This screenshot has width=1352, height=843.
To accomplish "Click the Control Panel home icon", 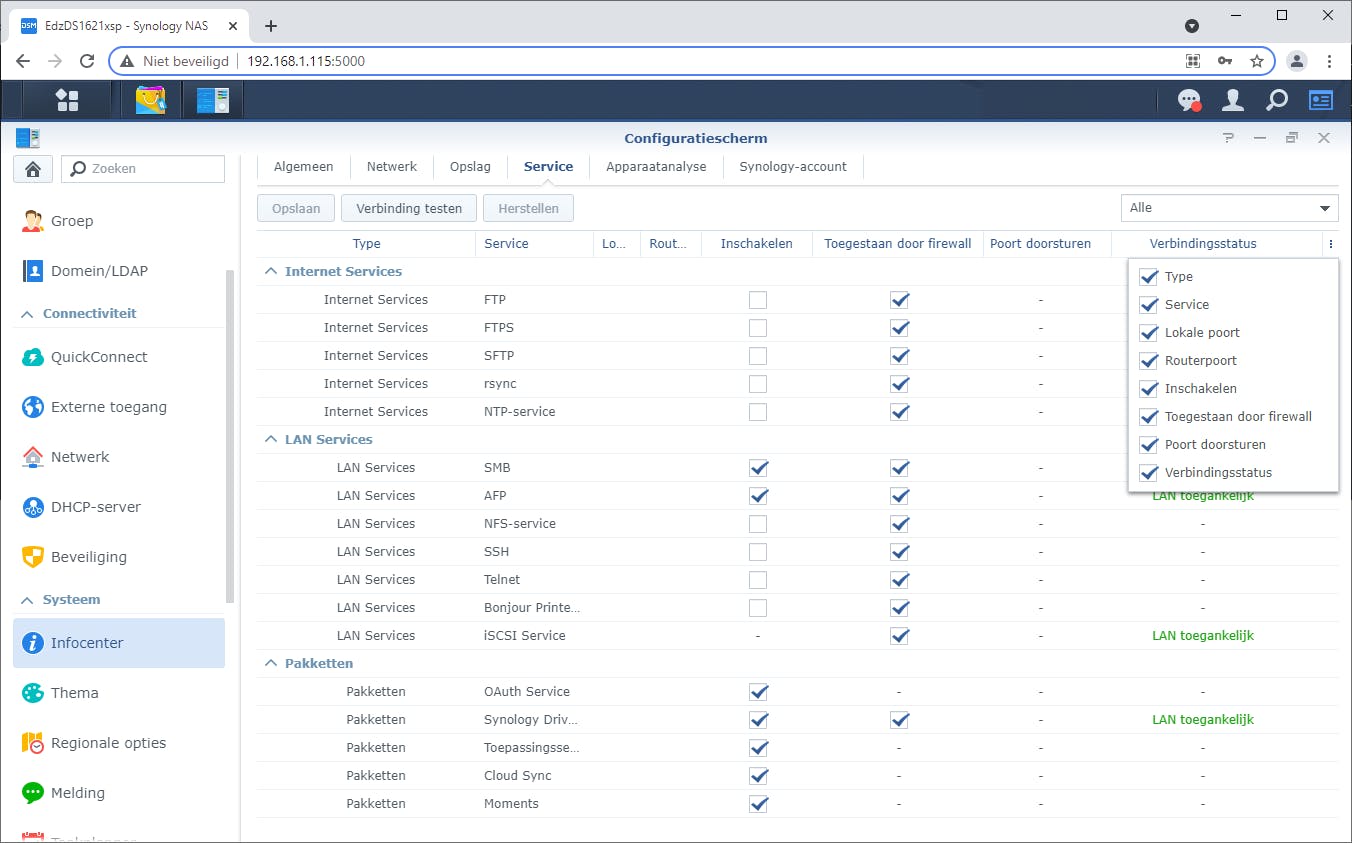I will click(32, 169).
